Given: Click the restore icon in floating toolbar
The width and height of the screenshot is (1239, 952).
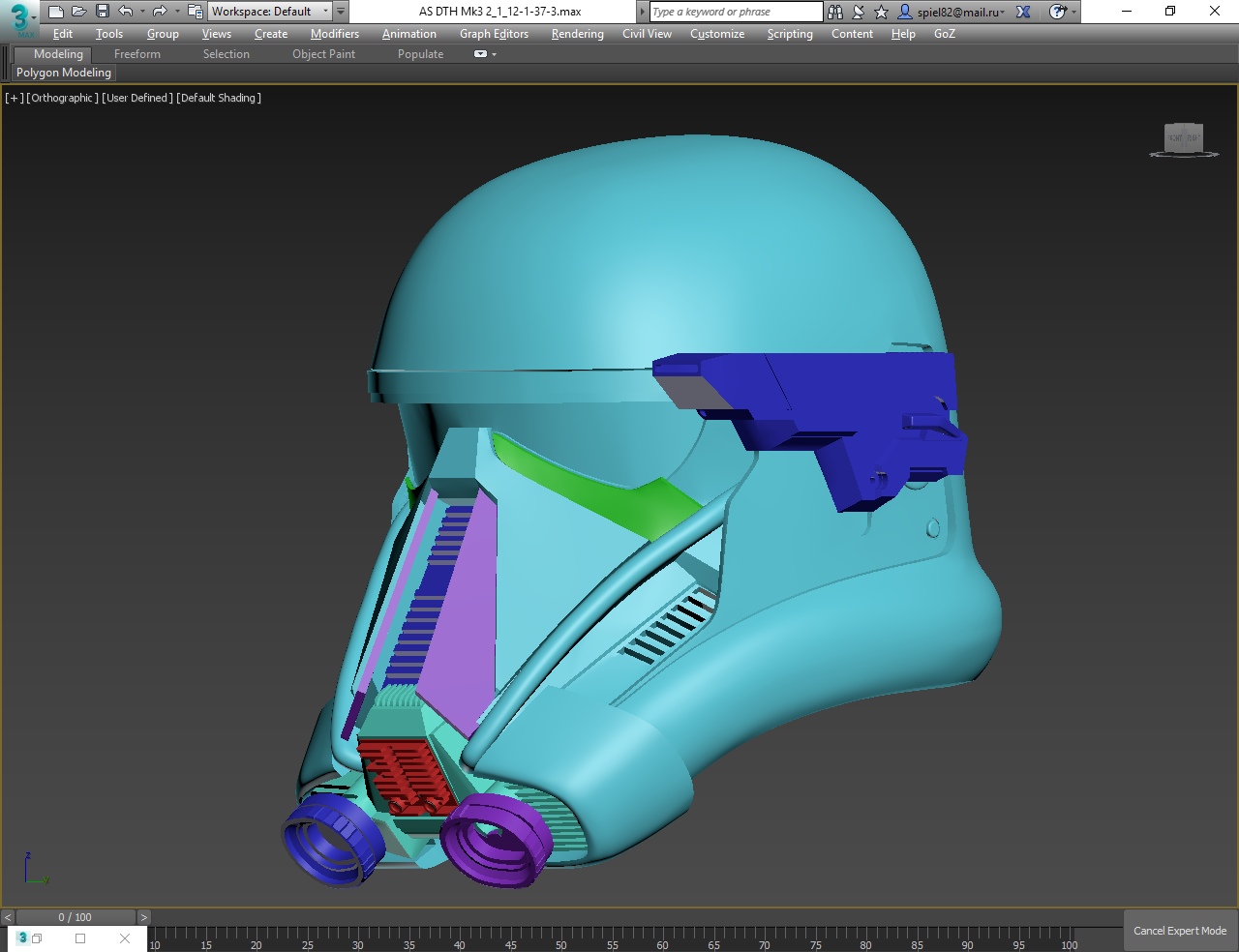Looking at the screenshot, I should [x=37, y=938].
